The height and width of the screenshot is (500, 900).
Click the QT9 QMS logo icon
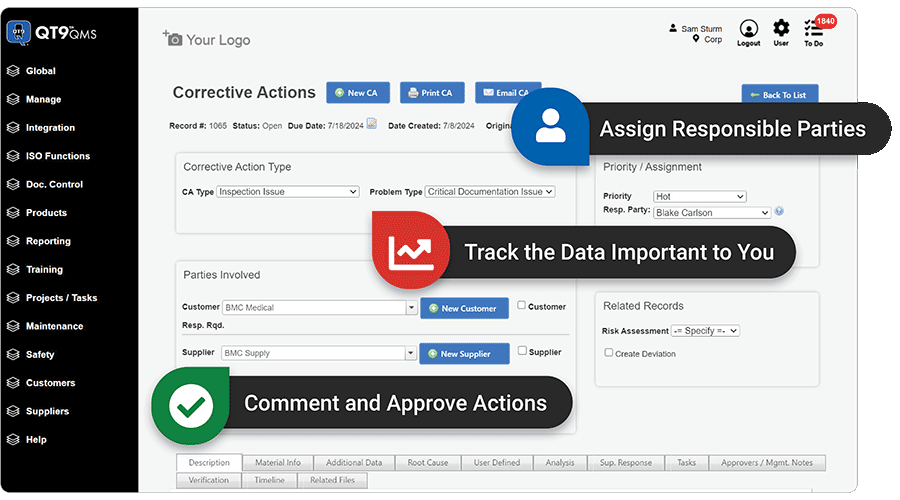(x=18, y=32)
